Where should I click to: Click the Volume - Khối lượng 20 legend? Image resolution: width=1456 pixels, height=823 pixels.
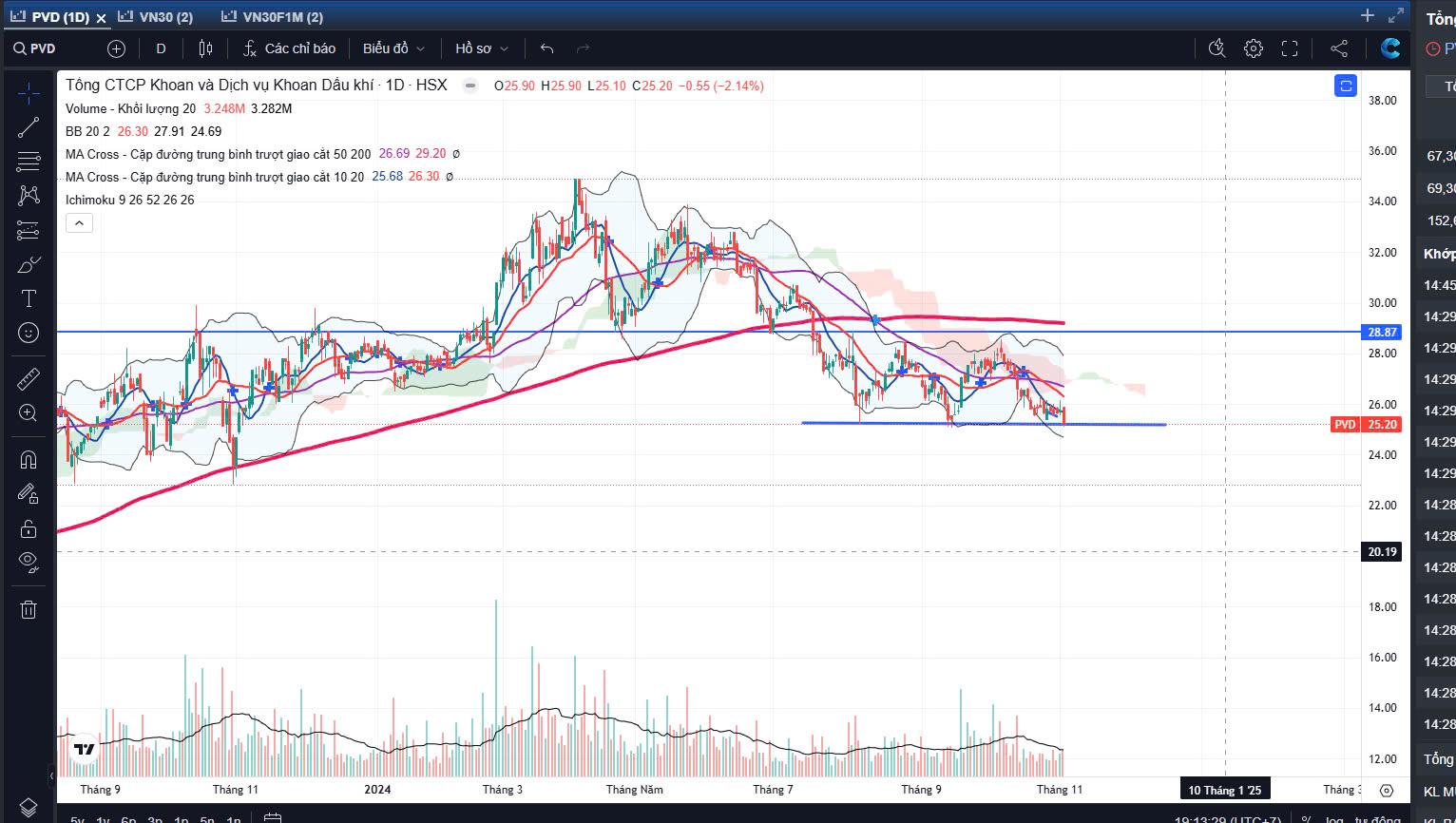pos(131,108)
